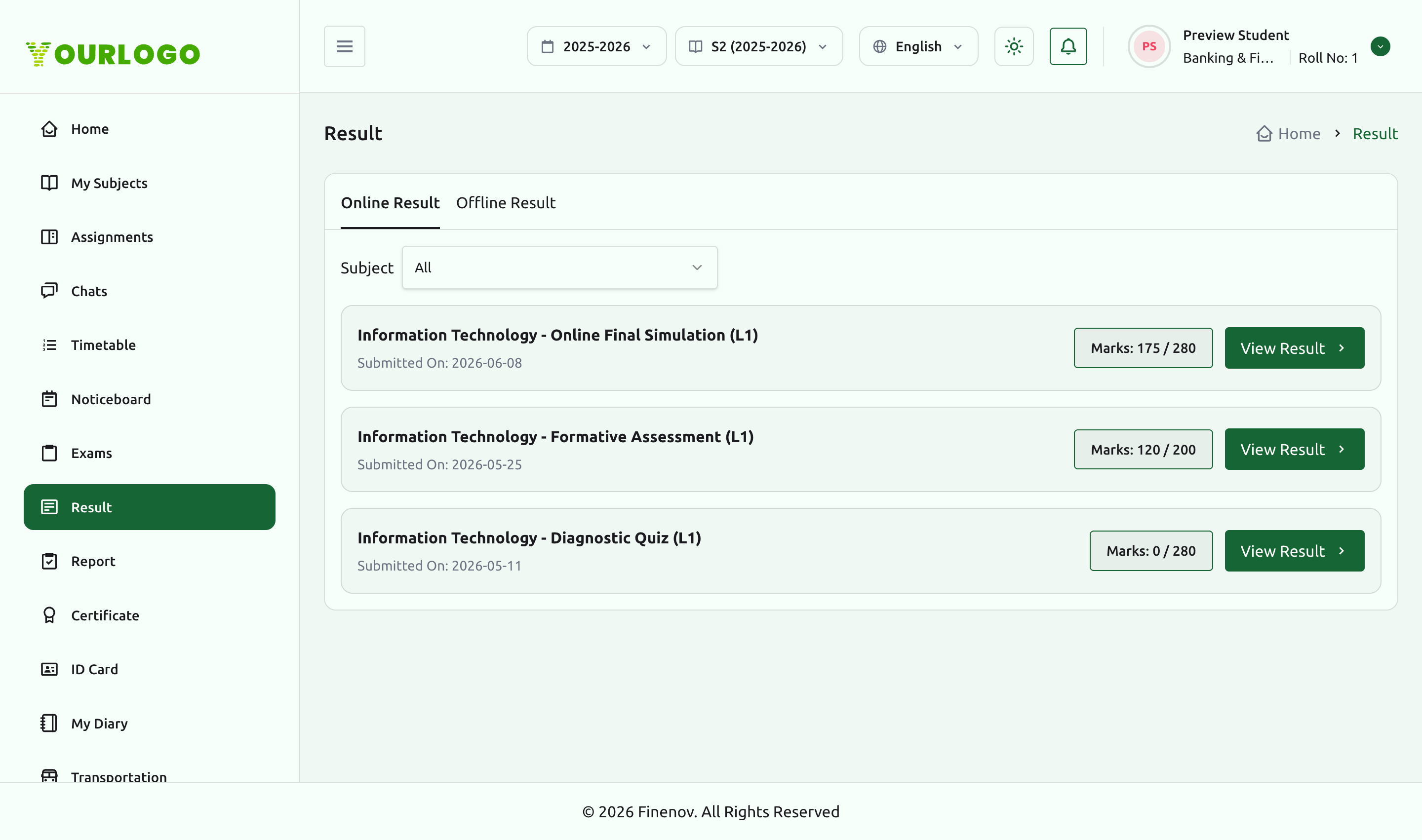Open notifications via the bell icon
The image size is (1422, 840).
pyautogui.click(x=1068, y=46)
